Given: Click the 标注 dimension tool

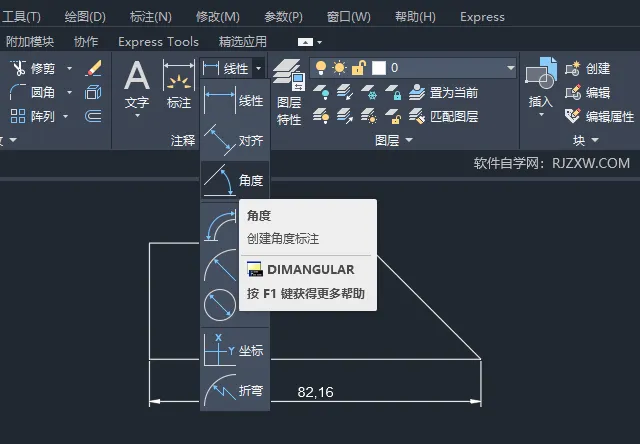Looking at the screenshot, I should pos(178,85).
